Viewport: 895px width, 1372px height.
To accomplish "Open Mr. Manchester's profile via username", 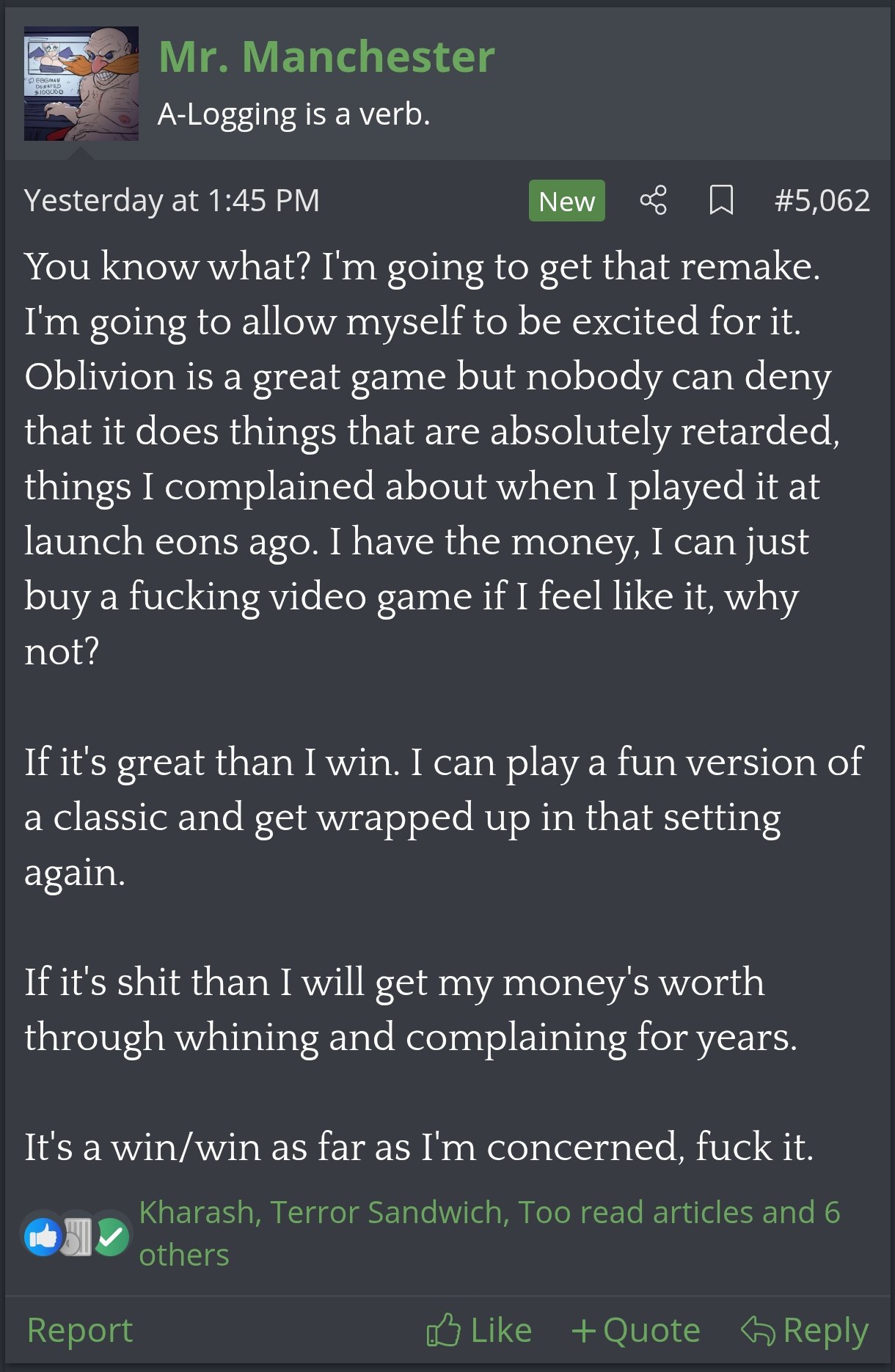I will [326, 56].
